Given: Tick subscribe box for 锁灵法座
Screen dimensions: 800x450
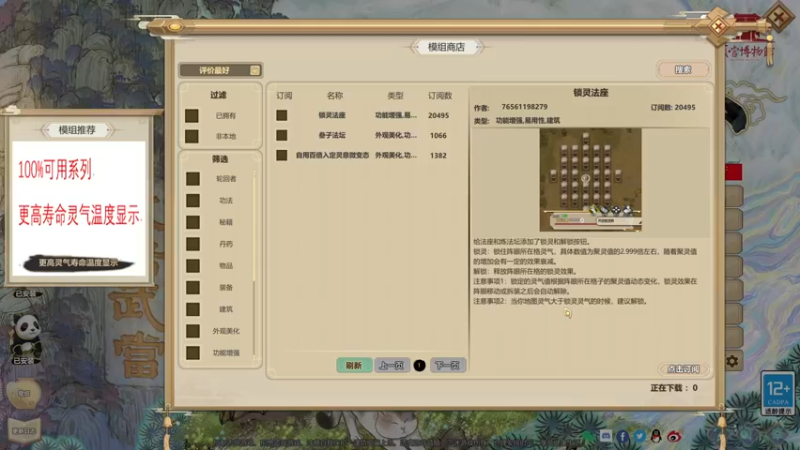Looking at the screenshot, I should (282, 115).
